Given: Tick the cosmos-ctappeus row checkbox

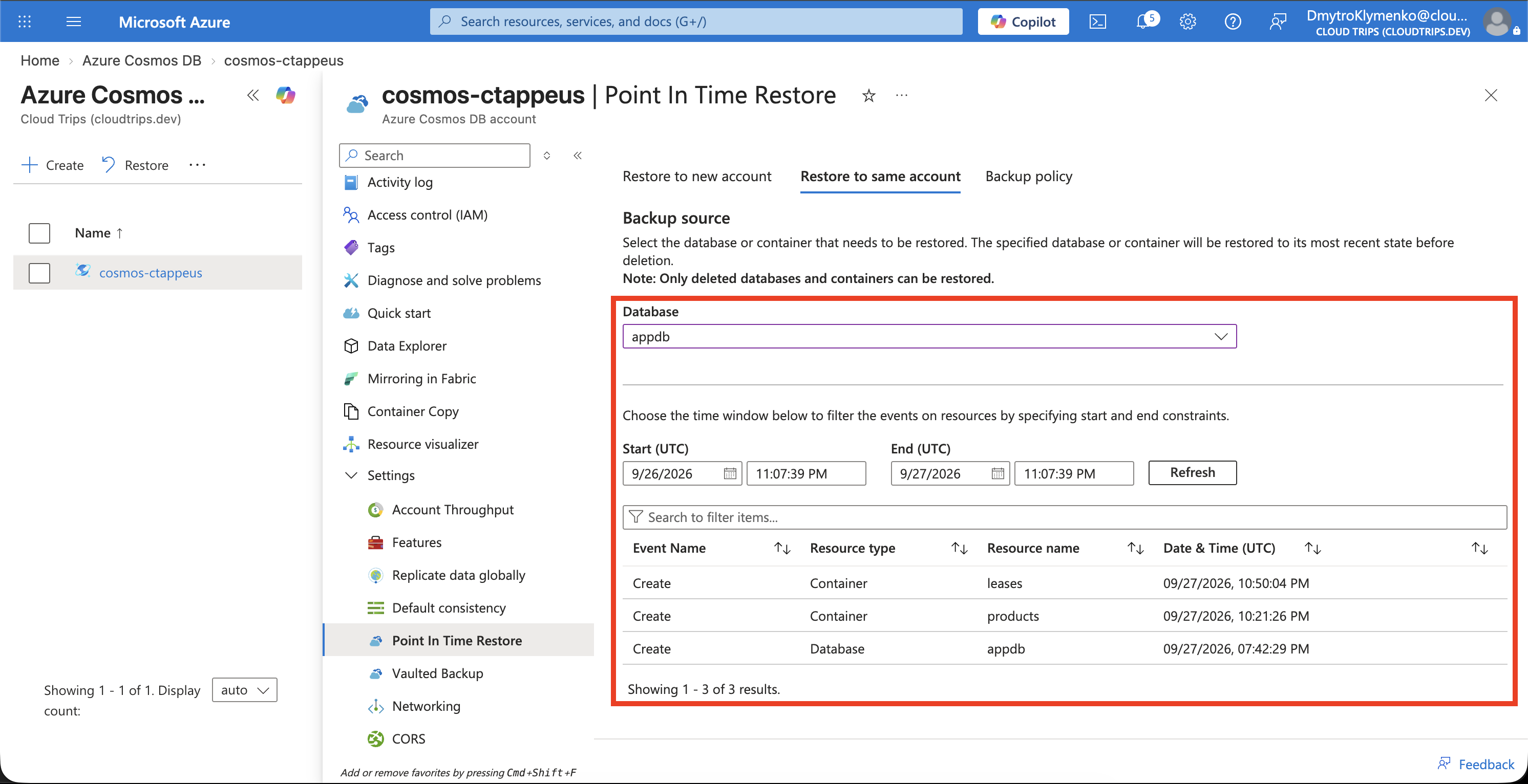Looking at the screenshot, I should coord(39,273).
